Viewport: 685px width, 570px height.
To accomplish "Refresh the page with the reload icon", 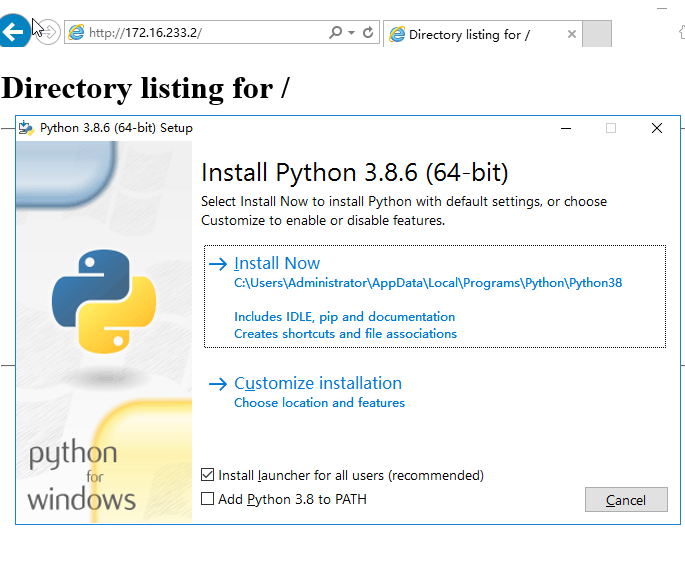I will click(368, 33).
